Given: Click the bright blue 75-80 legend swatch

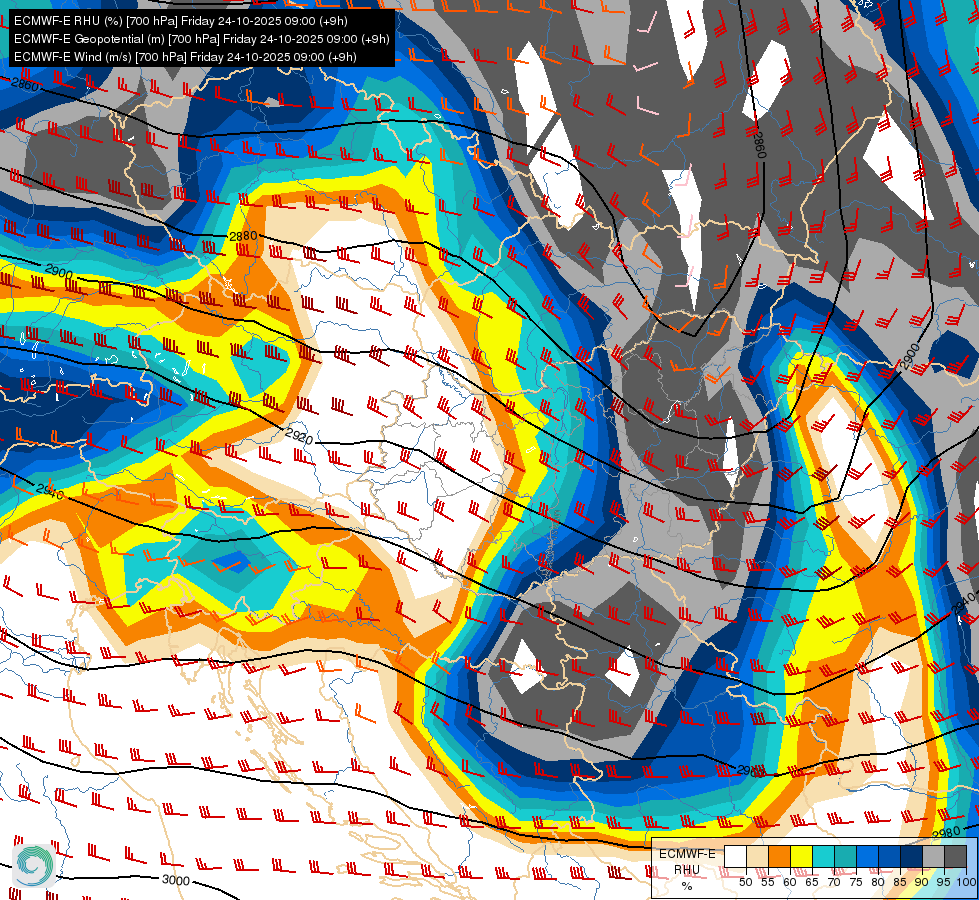Looking at the screenshot, I should pyautogui.click(x=867, y=856).
